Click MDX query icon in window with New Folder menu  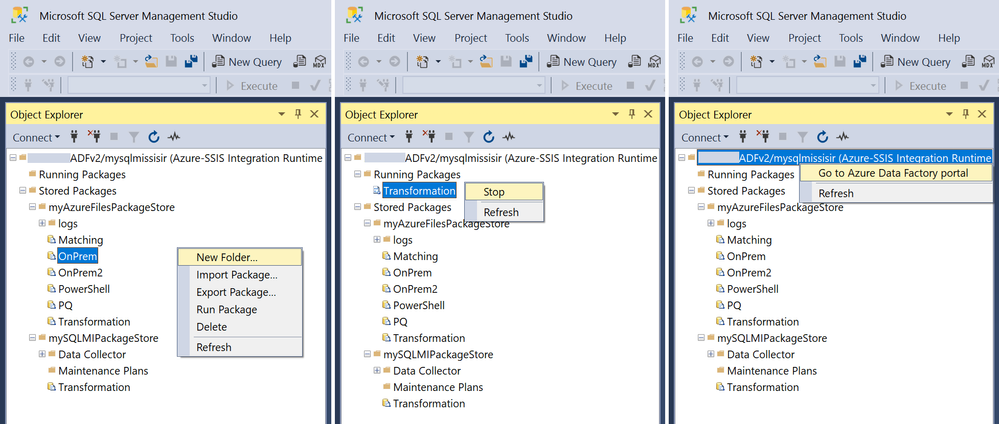319,62
